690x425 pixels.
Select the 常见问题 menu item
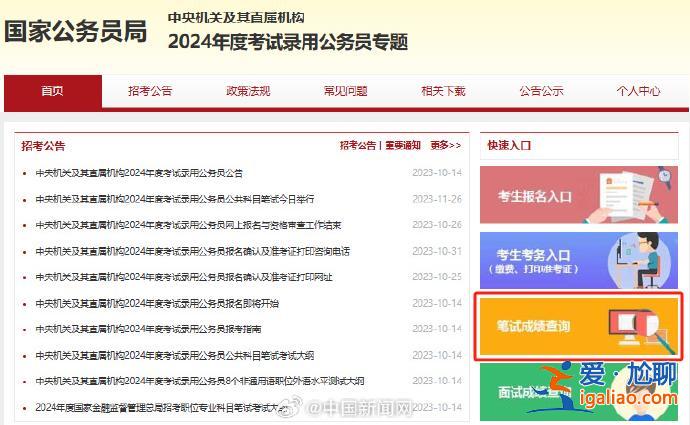click(x=345, y=91)
